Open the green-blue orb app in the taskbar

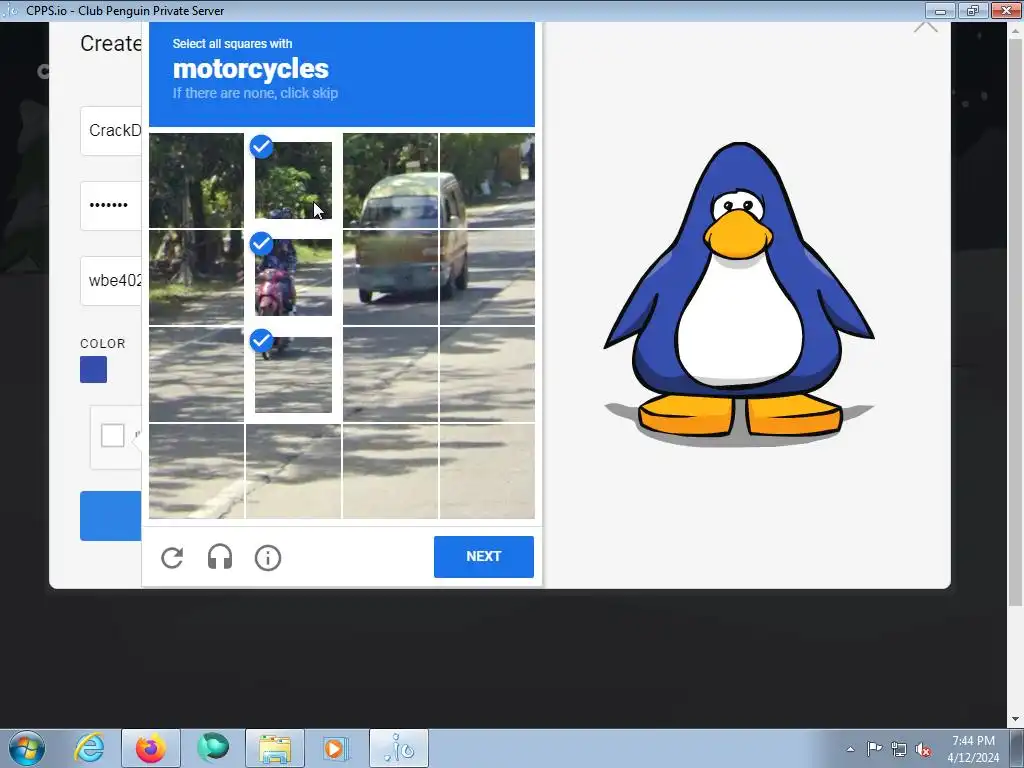213,748
